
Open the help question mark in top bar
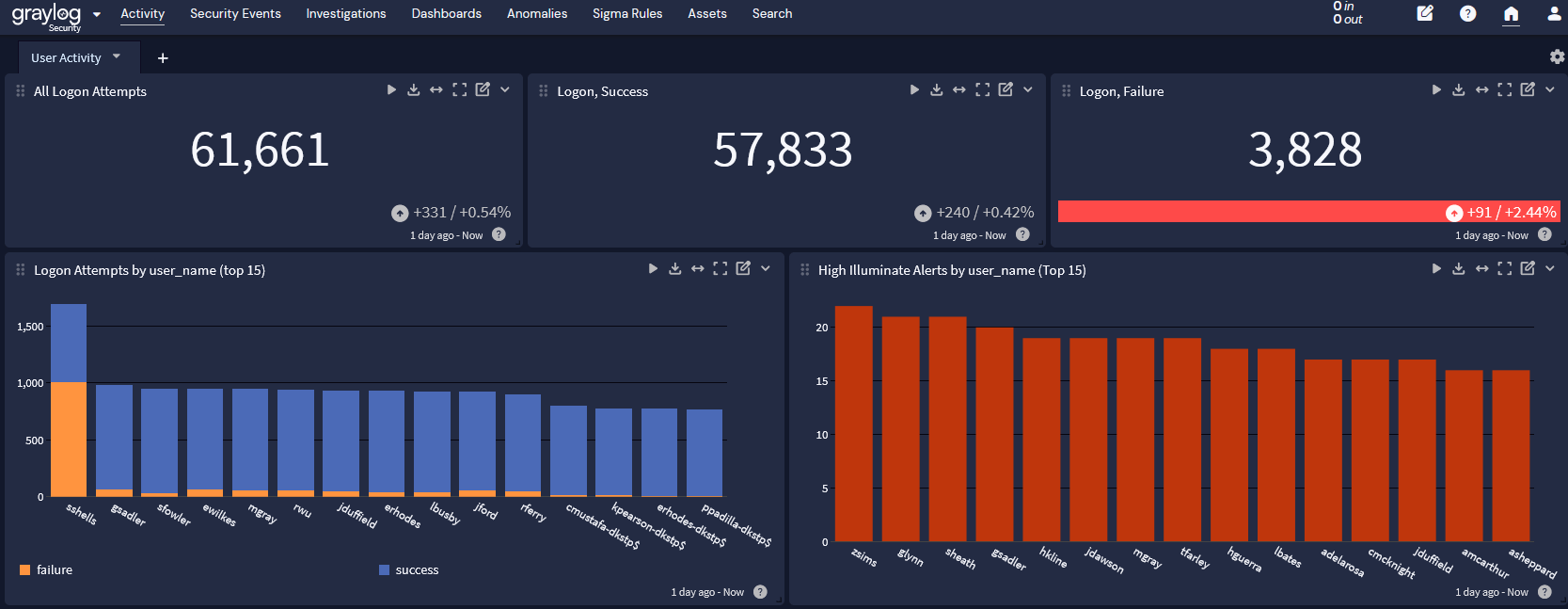[x=1467, y=13]
